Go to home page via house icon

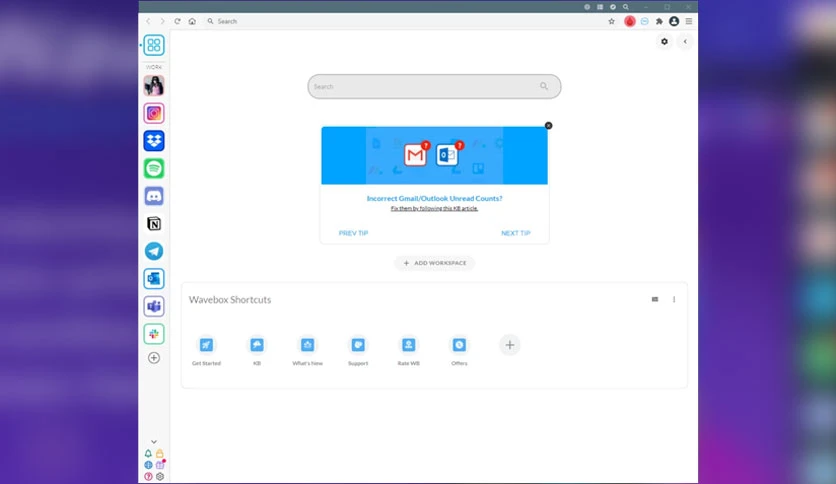192,21
